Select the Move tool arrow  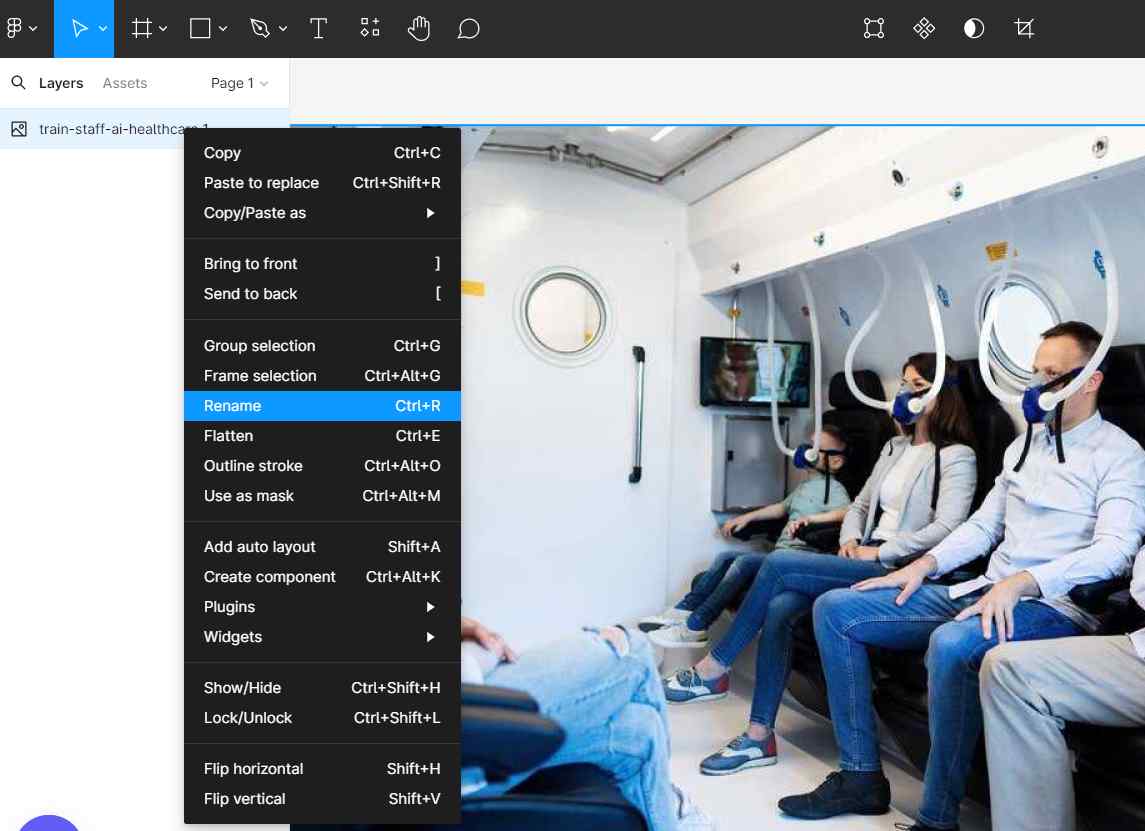(x=79, y=29)
